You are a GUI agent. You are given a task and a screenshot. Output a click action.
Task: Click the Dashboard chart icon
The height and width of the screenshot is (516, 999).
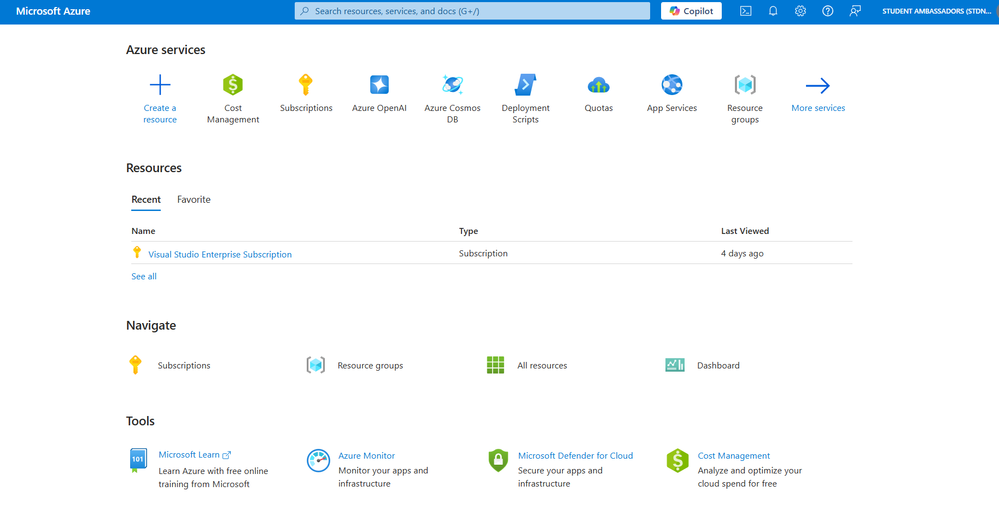pos(675,365)
